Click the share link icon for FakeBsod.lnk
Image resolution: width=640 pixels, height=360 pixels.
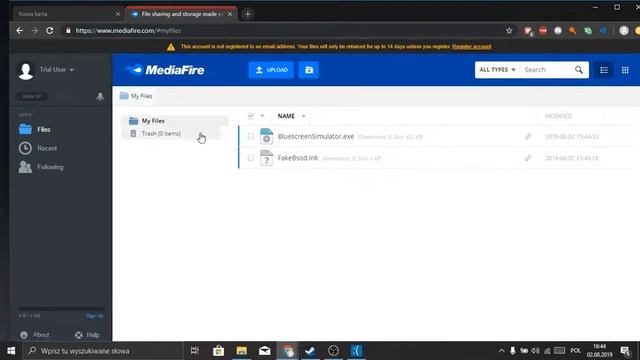(x=528, y=158)
